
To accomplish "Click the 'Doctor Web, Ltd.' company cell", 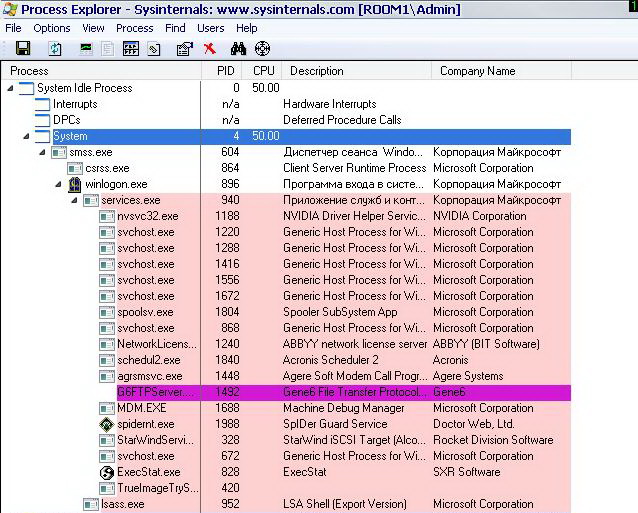I will (x=474, y=424).
